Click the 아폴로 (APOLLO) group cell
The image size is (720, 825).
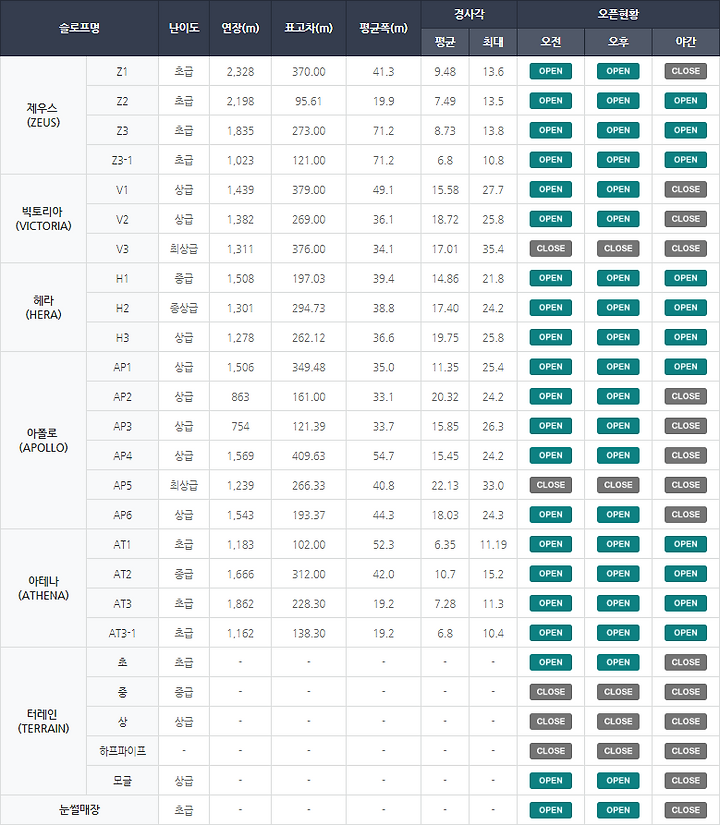pyautogui.click(x=43, y=440)
